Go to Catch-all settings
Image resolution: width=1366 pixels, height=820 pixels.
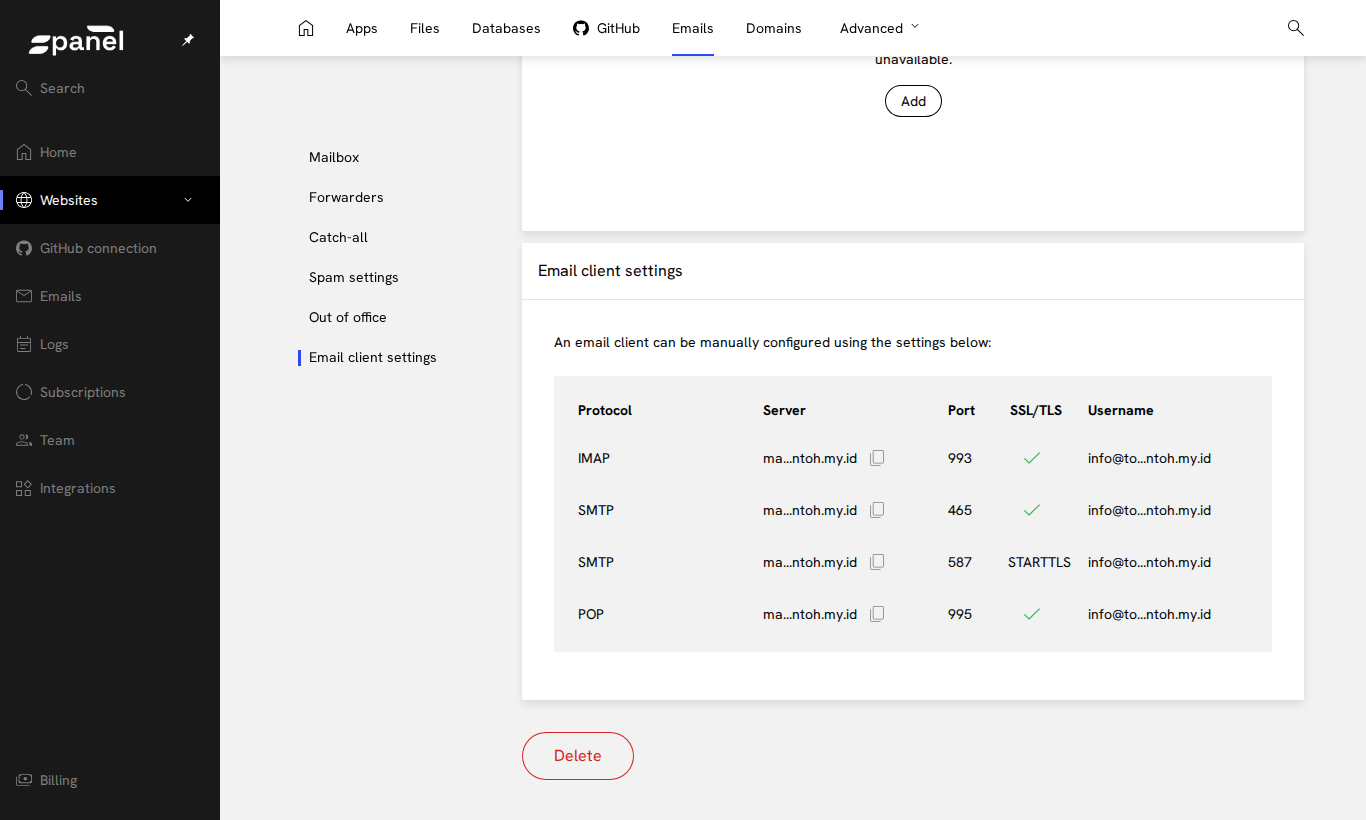338,237
